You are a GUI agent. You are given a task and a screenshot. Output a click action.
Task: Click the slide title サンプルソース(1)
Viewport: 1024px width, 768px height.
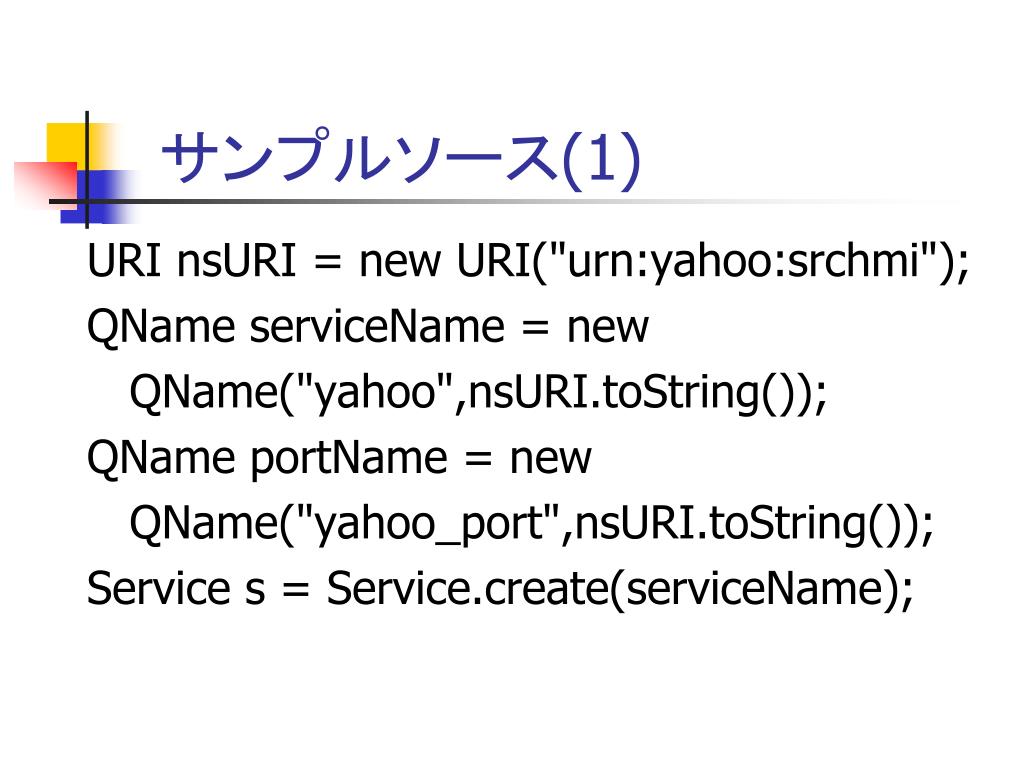(401, 157)
